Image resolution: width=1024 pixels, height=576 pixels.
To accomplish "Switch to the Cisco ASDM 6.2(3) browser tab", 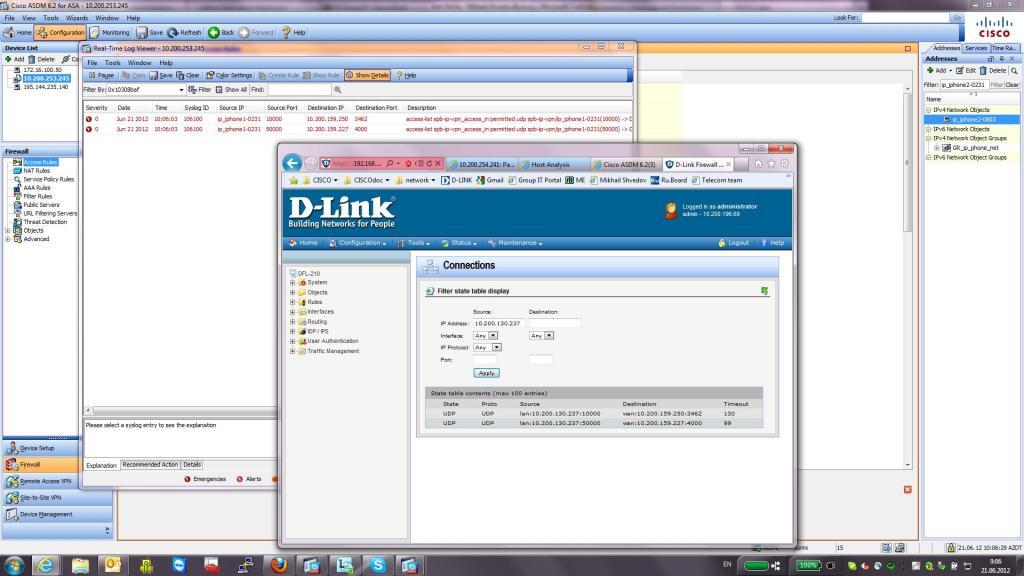I will 627,165.
